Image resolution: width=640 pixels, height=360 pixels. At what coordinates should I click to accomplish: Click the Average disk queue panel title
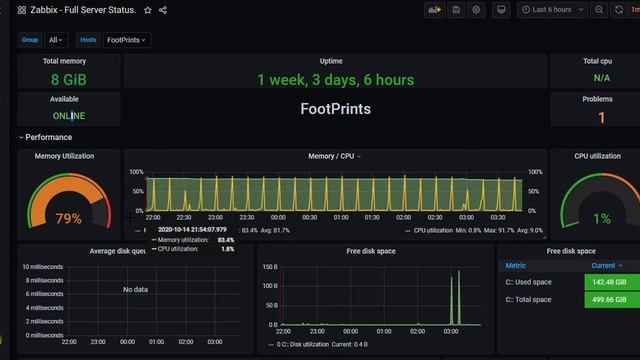click(x=118, y=251)
